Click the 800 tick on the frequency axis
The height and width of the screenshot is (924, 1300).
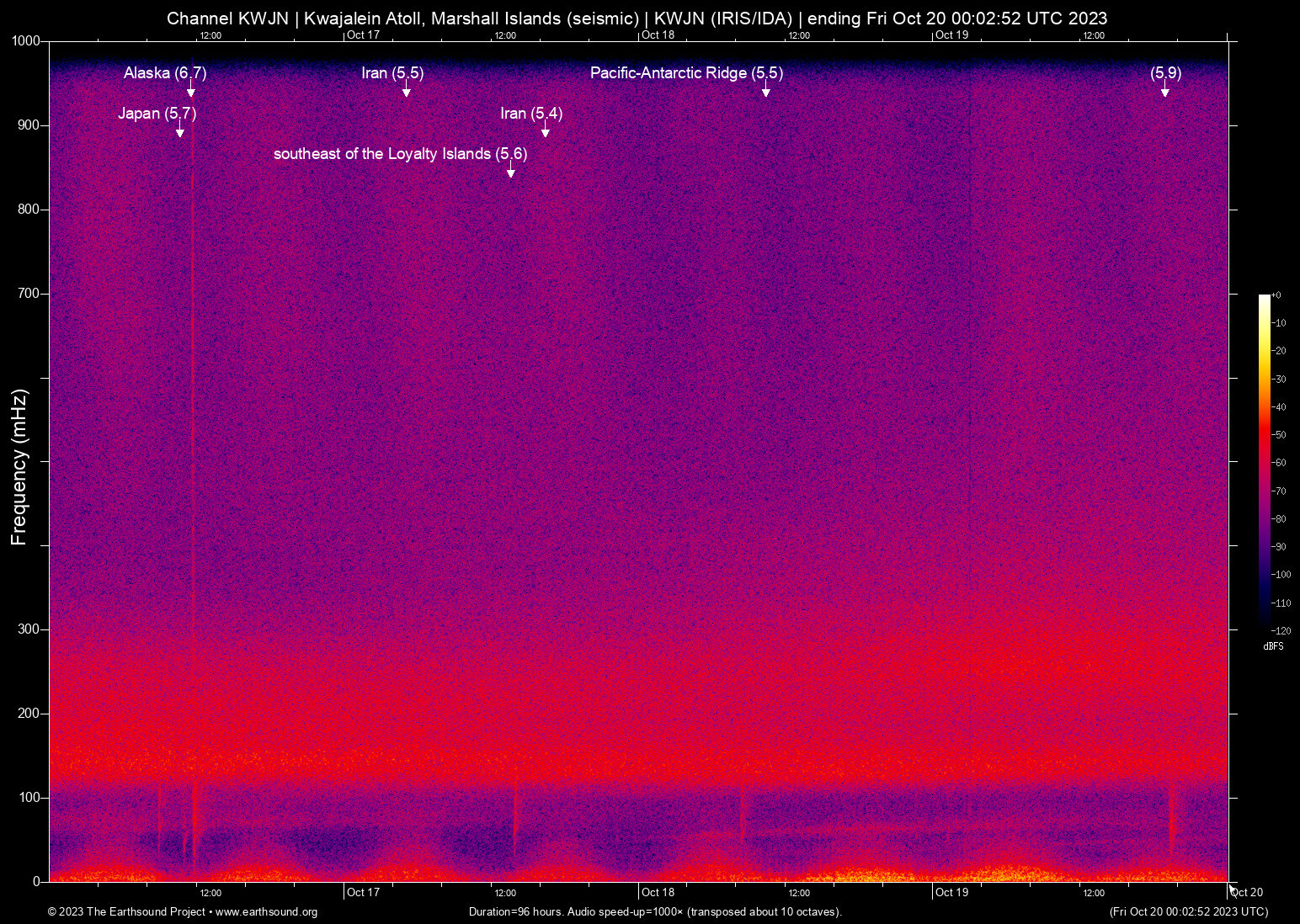29,210
